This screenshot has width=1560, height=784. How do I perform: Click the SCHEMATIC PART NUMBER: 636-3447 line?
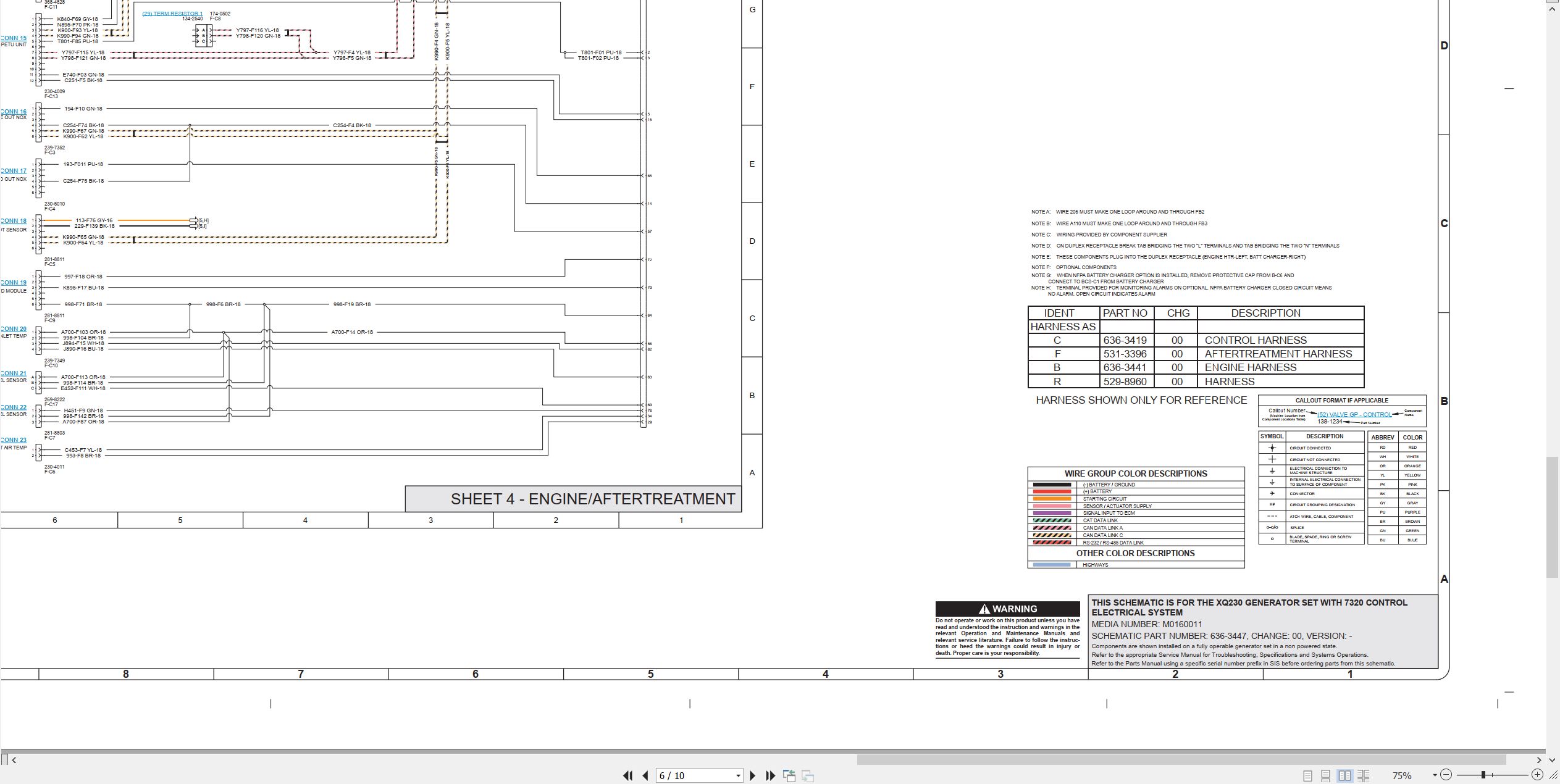(x=1222, y=636)
